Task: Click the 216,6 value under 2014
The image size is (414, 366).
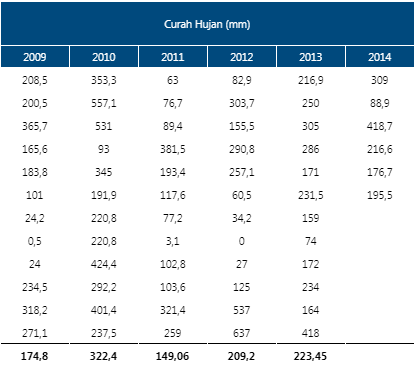Action: (x=380, y=149)
